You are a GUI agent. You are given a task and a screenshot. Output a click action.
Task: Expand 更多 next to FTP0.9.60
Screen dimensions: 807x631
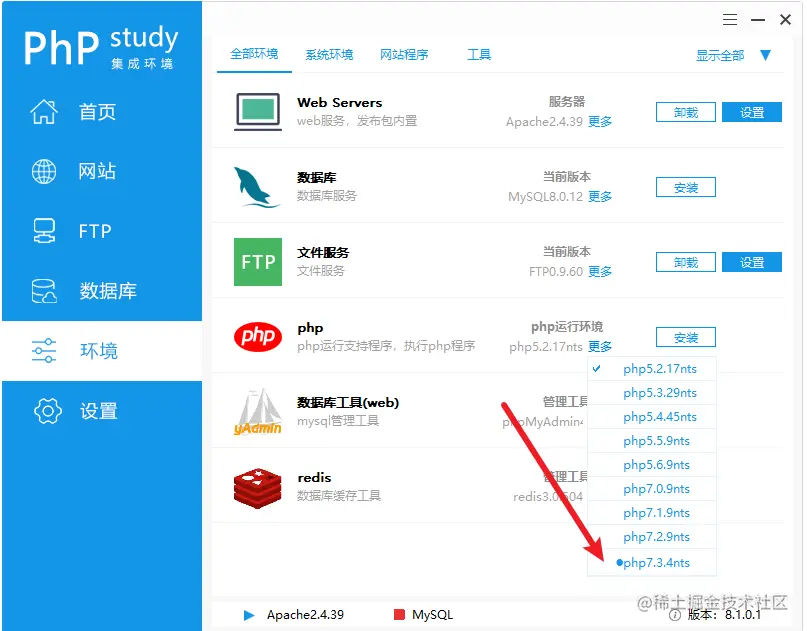pos(600,272)
